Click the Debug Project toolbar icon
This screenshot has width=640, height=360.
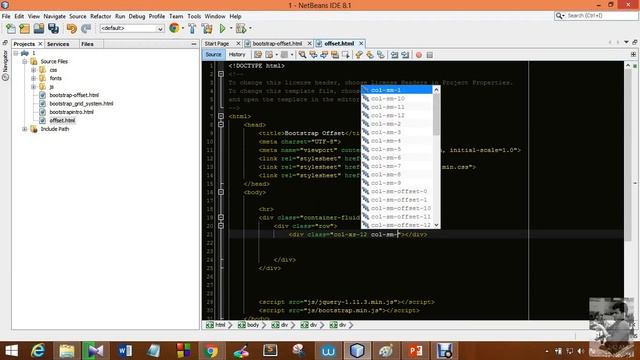(241, 28)
